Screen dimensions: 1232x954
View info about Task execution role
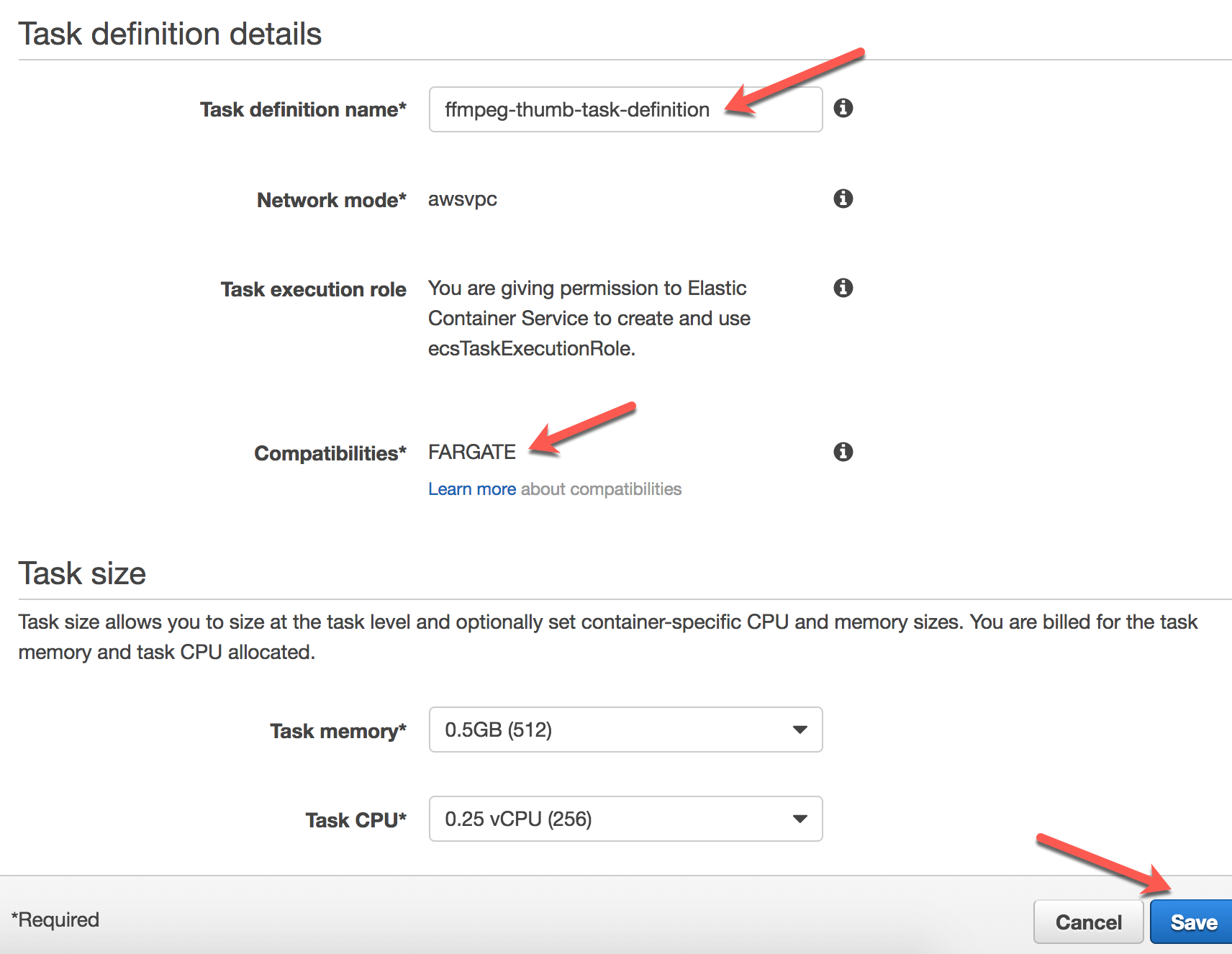tap(843, 288)
